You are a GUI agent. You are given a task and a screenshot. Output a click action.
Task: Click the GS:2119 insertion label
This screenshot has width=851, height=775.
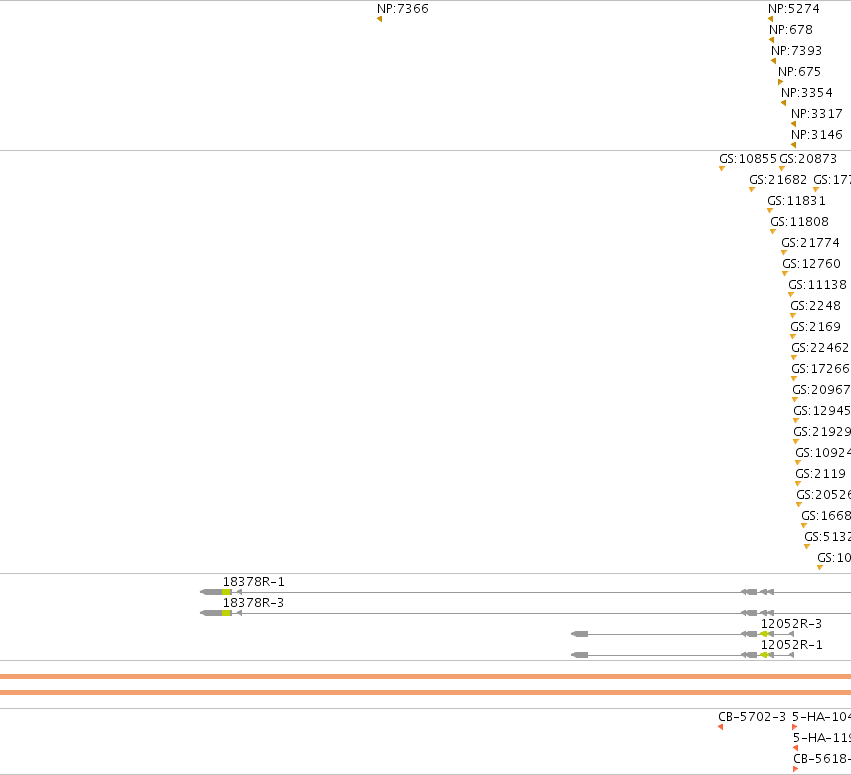pos(820,474)
